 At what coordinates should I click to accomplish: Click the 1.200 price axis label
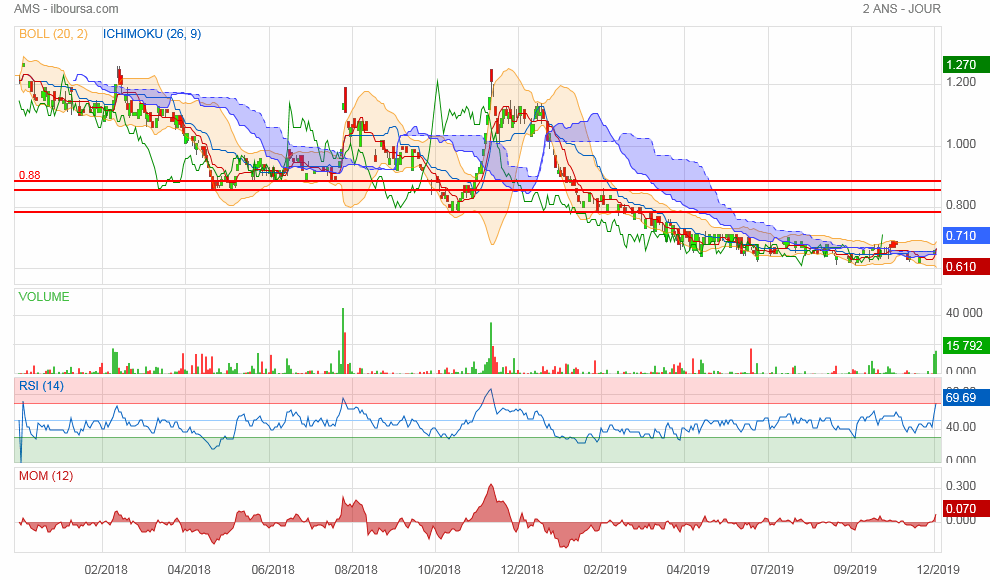(x=961, y=82)
